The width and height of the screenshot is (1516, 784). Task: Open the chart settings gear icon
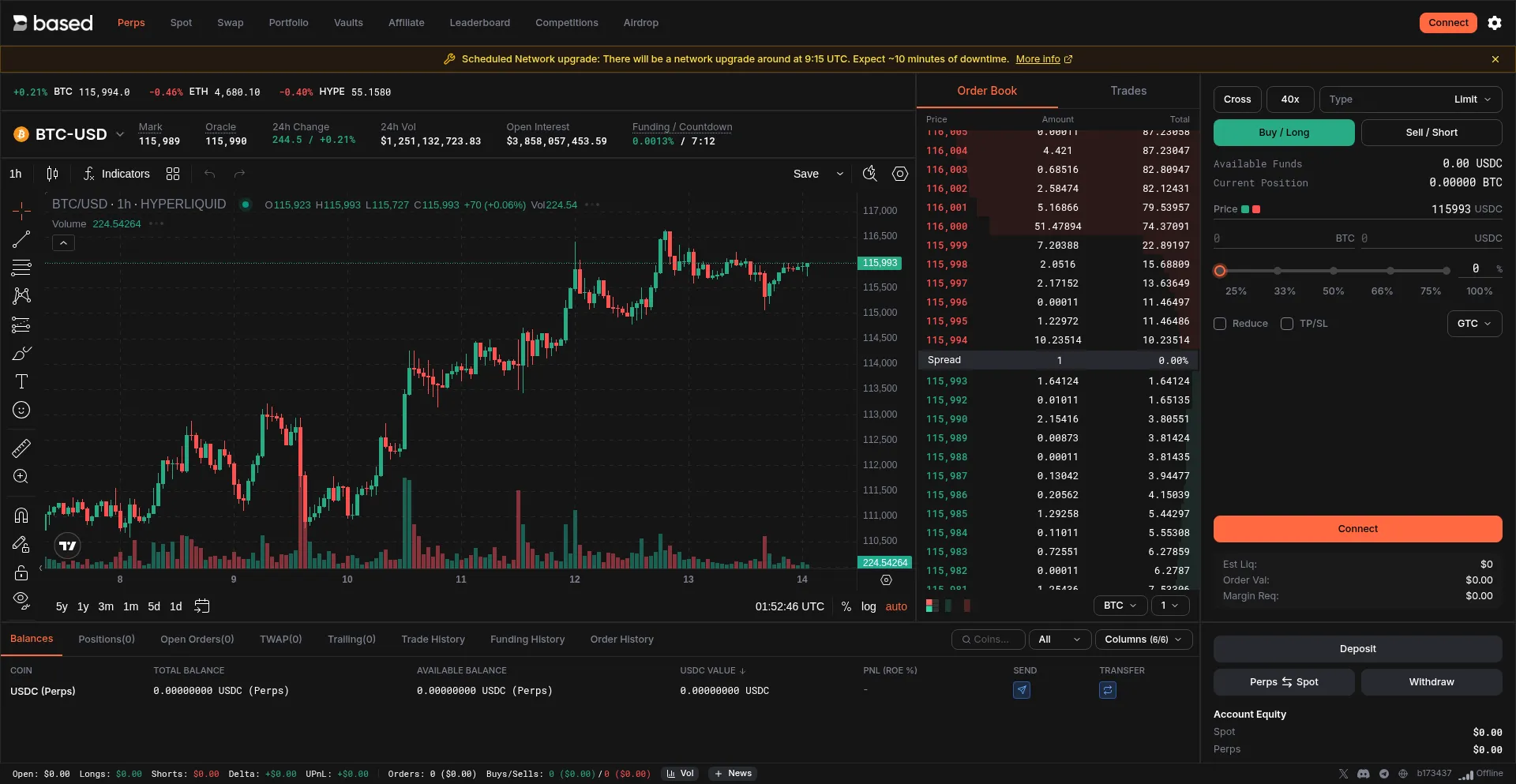pyautogui.click(x=899, y=174)
